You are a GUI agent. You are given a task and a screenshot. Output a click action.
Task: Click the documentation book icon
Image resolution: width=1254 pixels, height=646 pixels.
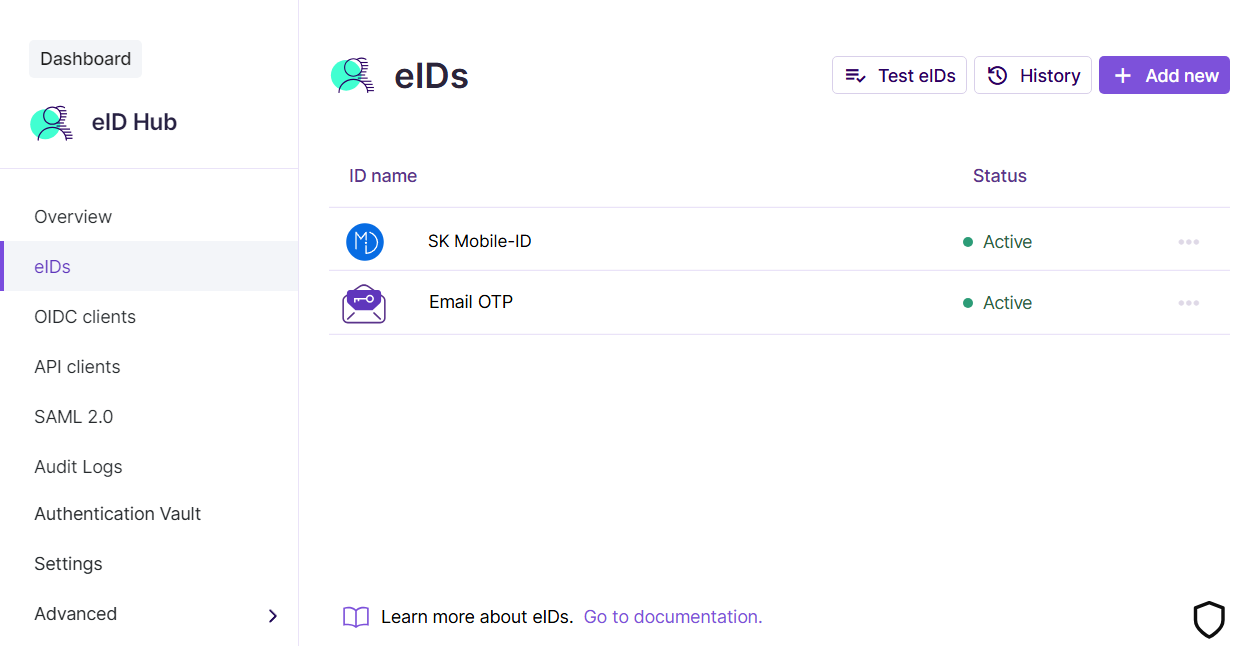tap(356, 617)
